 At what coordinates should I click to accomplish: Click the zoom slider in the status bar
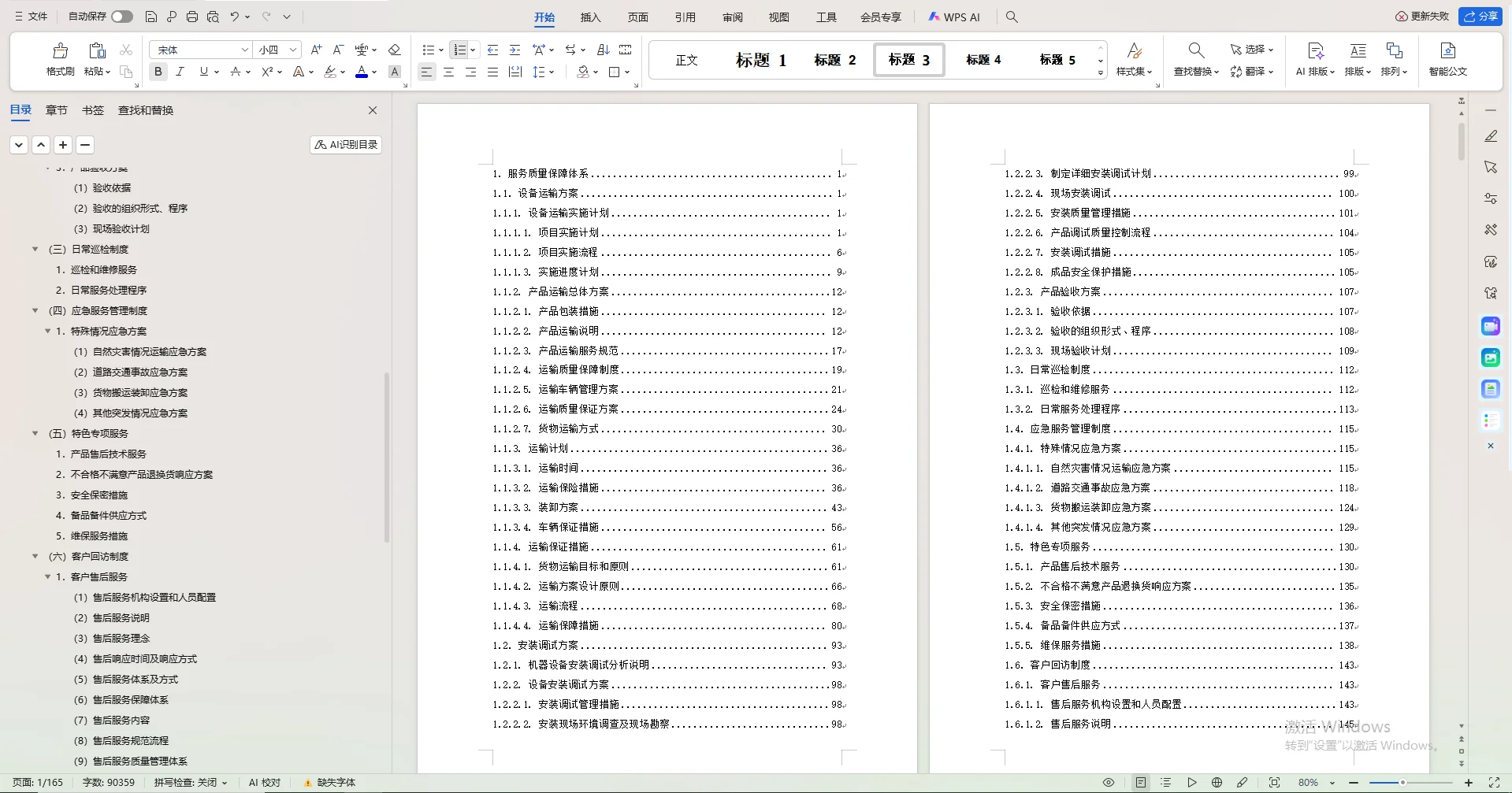tap(1410, 783)
